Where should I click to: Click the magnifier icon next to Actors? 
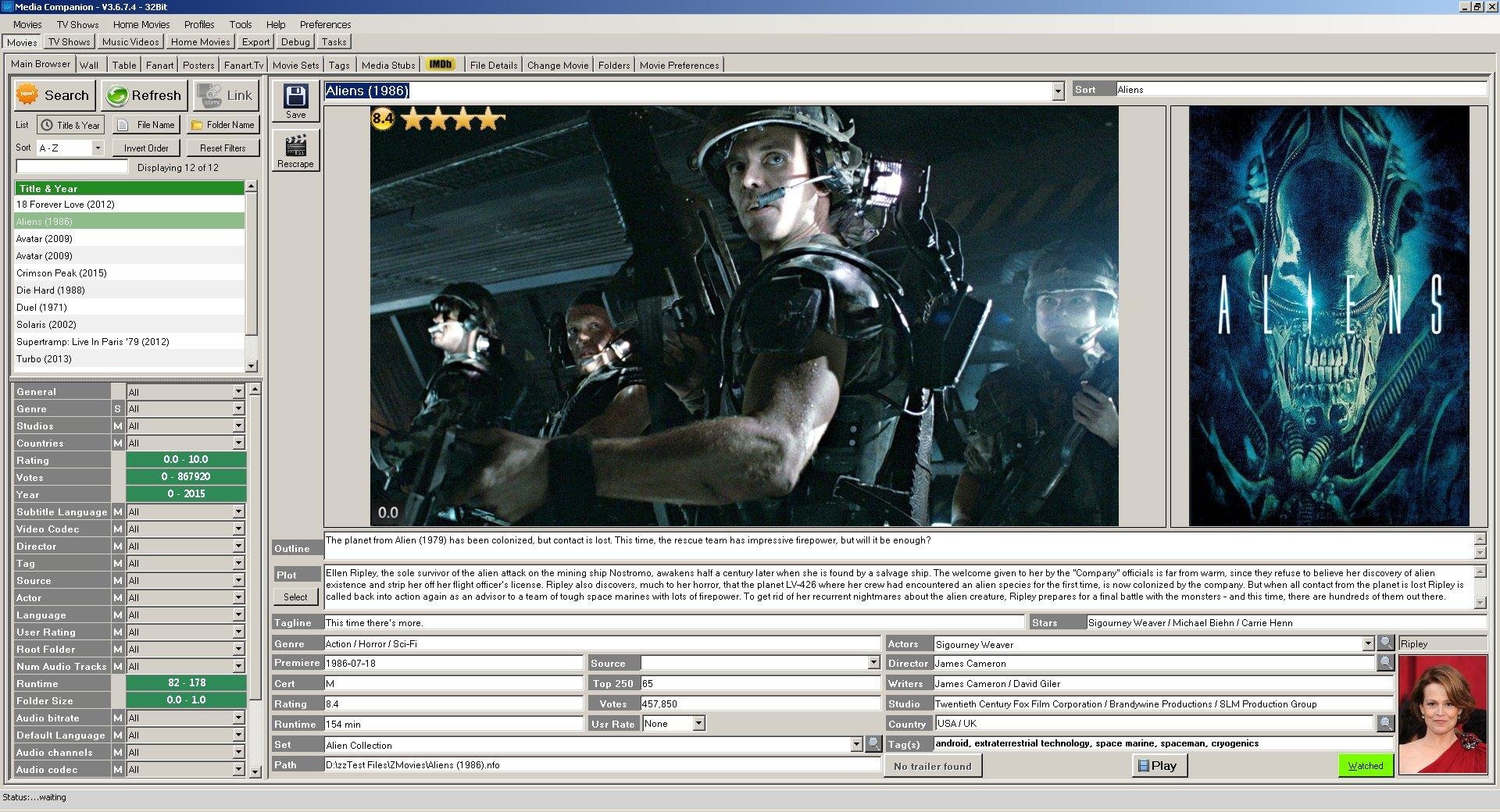coord(1385,643)
